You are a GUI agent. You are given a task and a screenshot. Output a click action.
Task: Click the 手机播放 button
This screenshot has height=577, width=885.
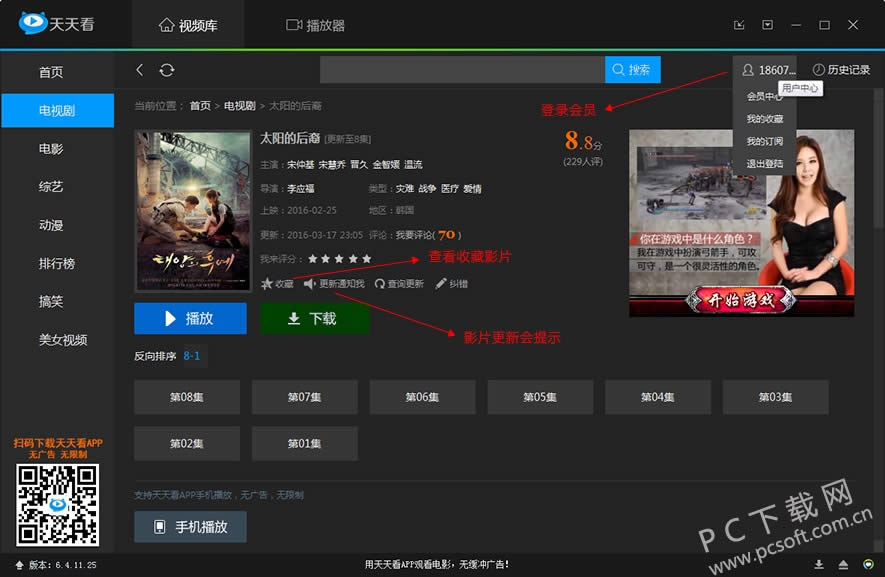click(x=190, y=527)
